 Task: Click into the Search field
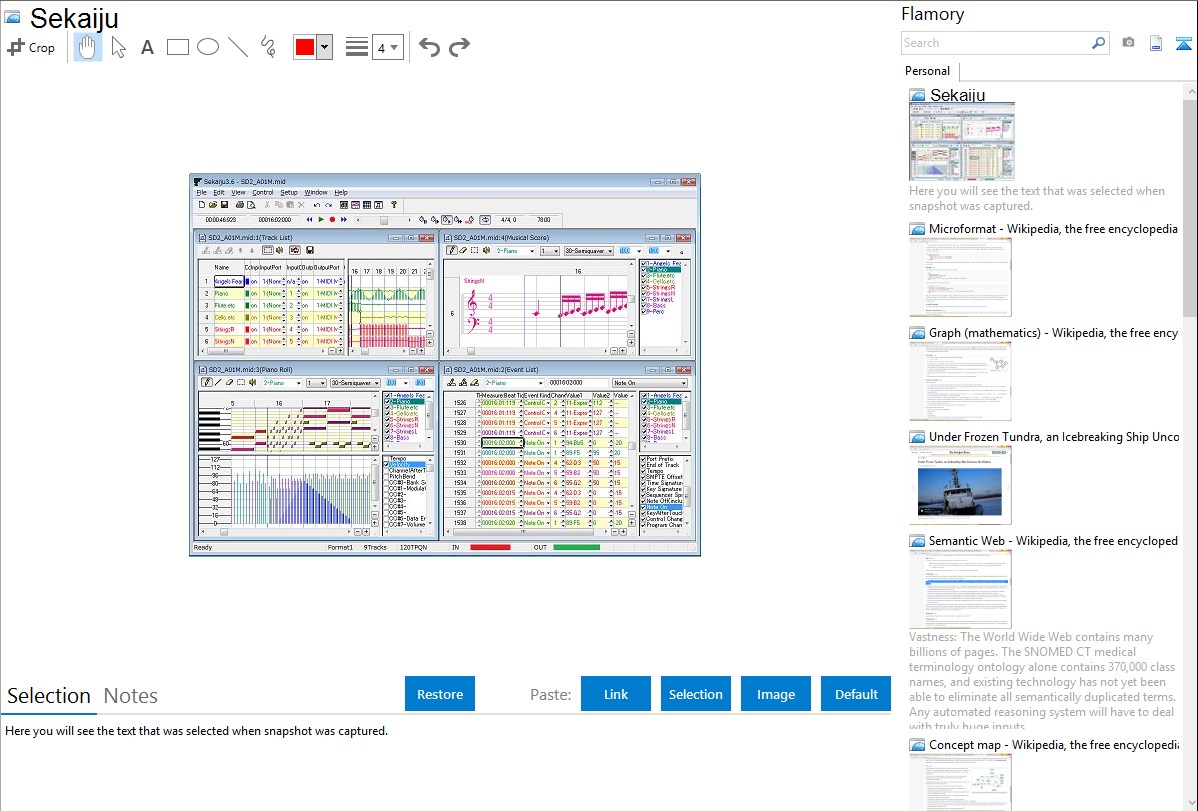tap(995, 43)
